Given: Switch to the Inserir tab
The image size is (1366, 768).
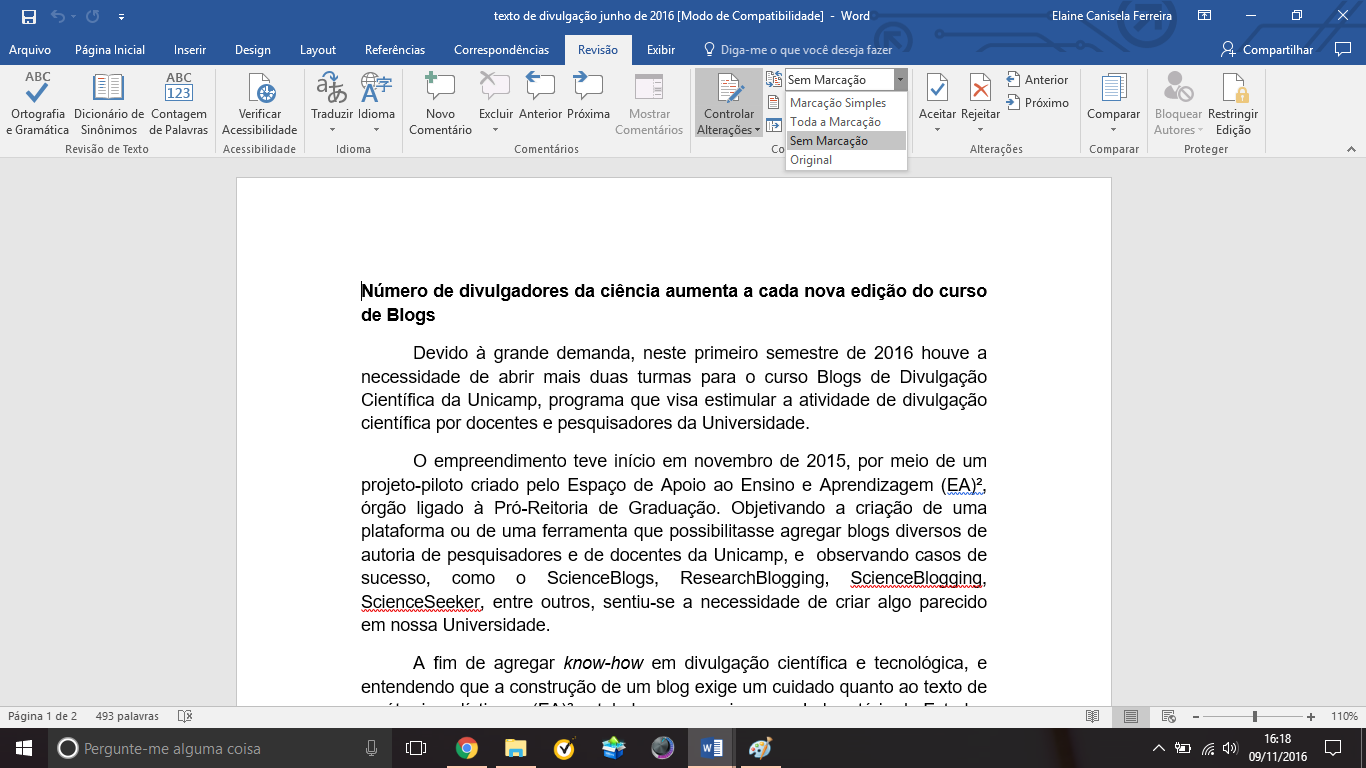Looking at the screenshot, I should point(190,50).
